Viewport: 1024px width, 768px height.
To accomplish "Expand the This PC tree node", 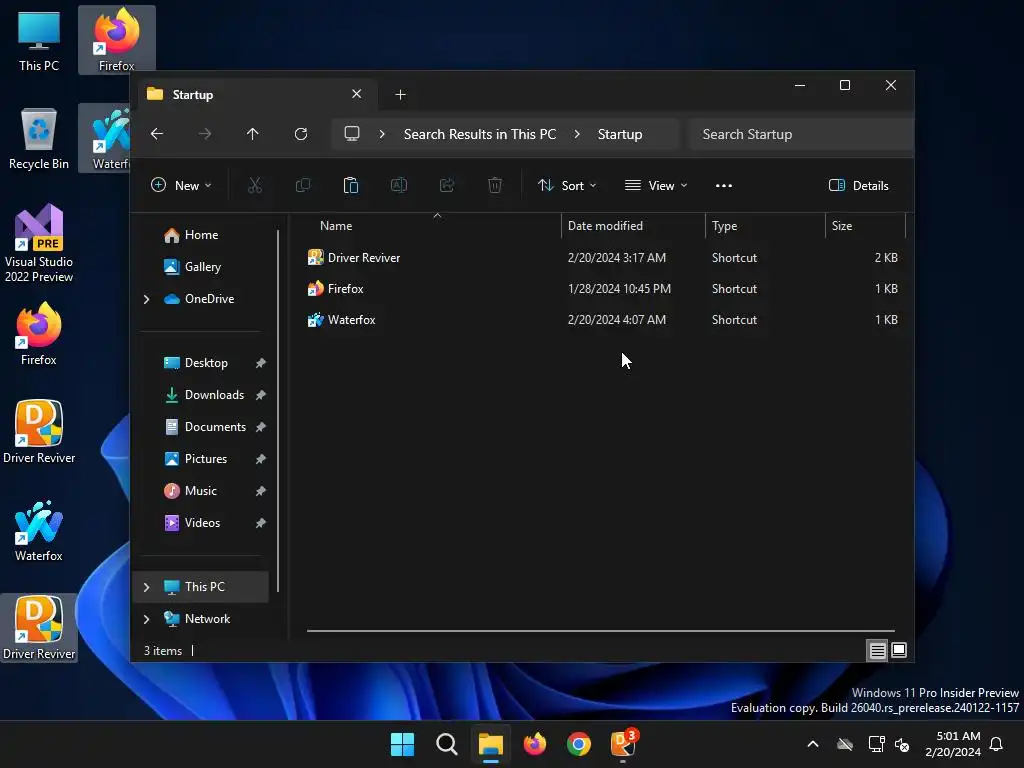I will [x=146, y=587].
